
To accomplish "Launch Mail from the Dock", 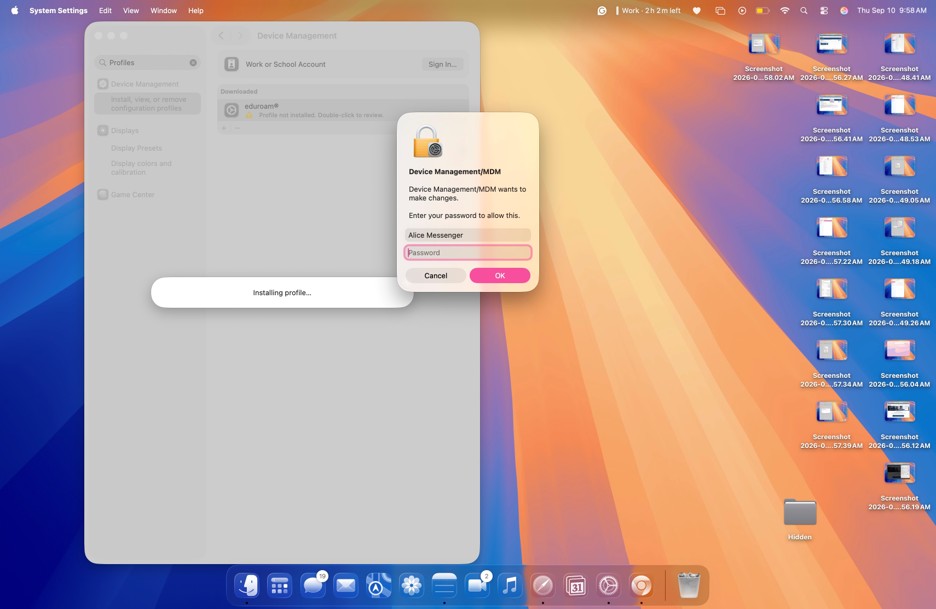I will [346, 585].
